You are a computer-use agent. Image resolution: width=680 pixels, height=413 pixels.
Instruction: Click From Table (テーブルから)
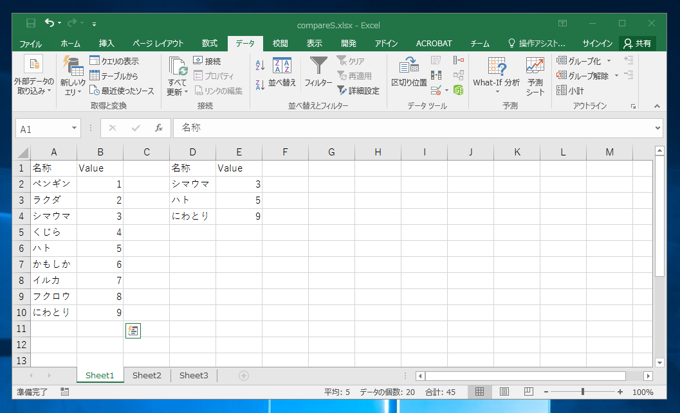pos(114,76)
